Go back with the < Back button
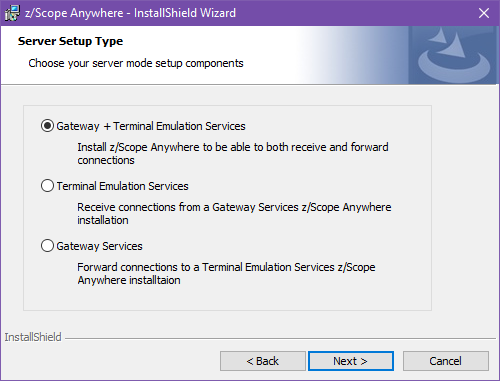The width and height of the screenshot is (500, 381). click(x=263, y=361)
